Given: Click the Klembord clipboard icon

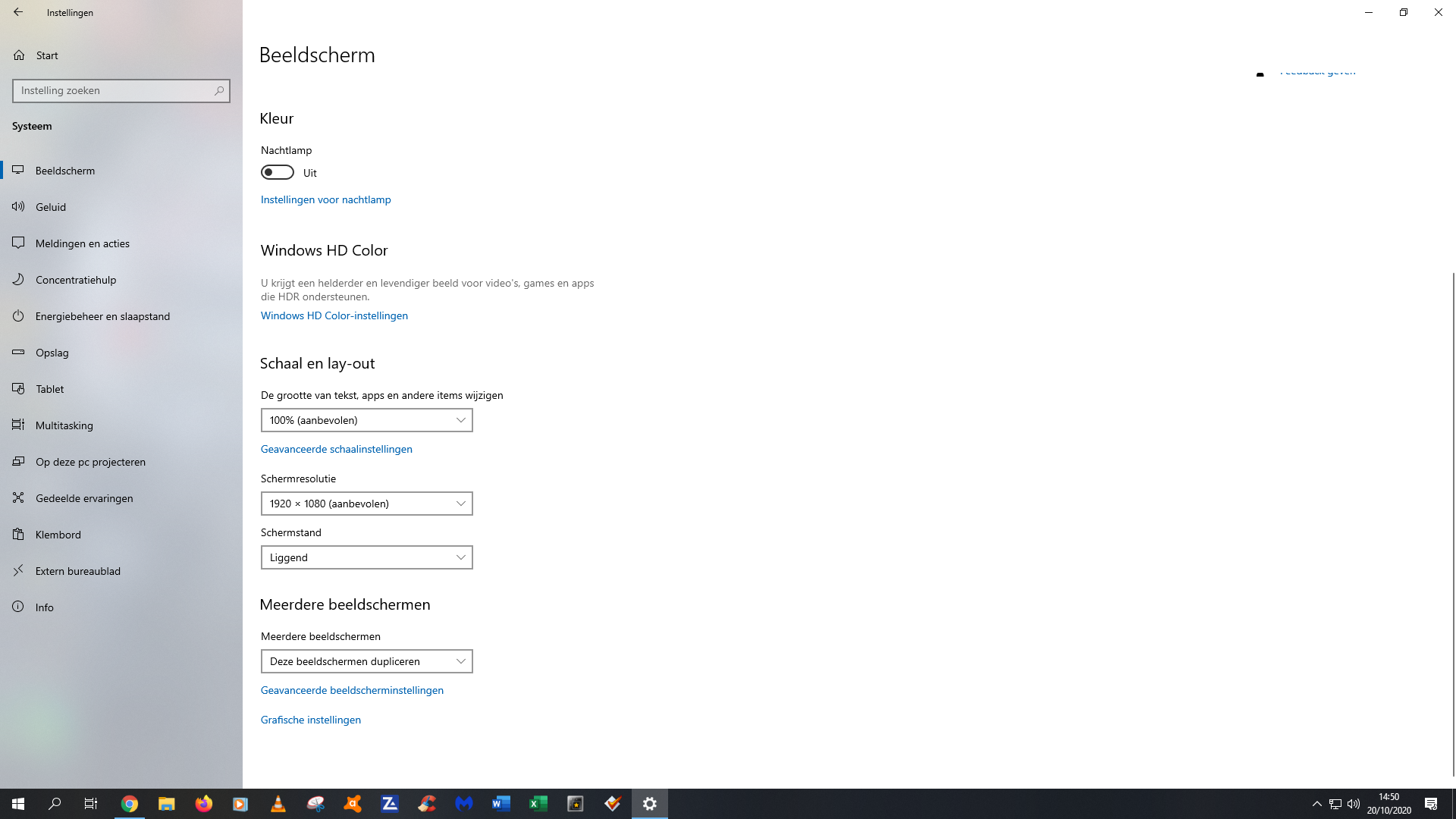Looking at the screenshot, I should tap(19, 535).
